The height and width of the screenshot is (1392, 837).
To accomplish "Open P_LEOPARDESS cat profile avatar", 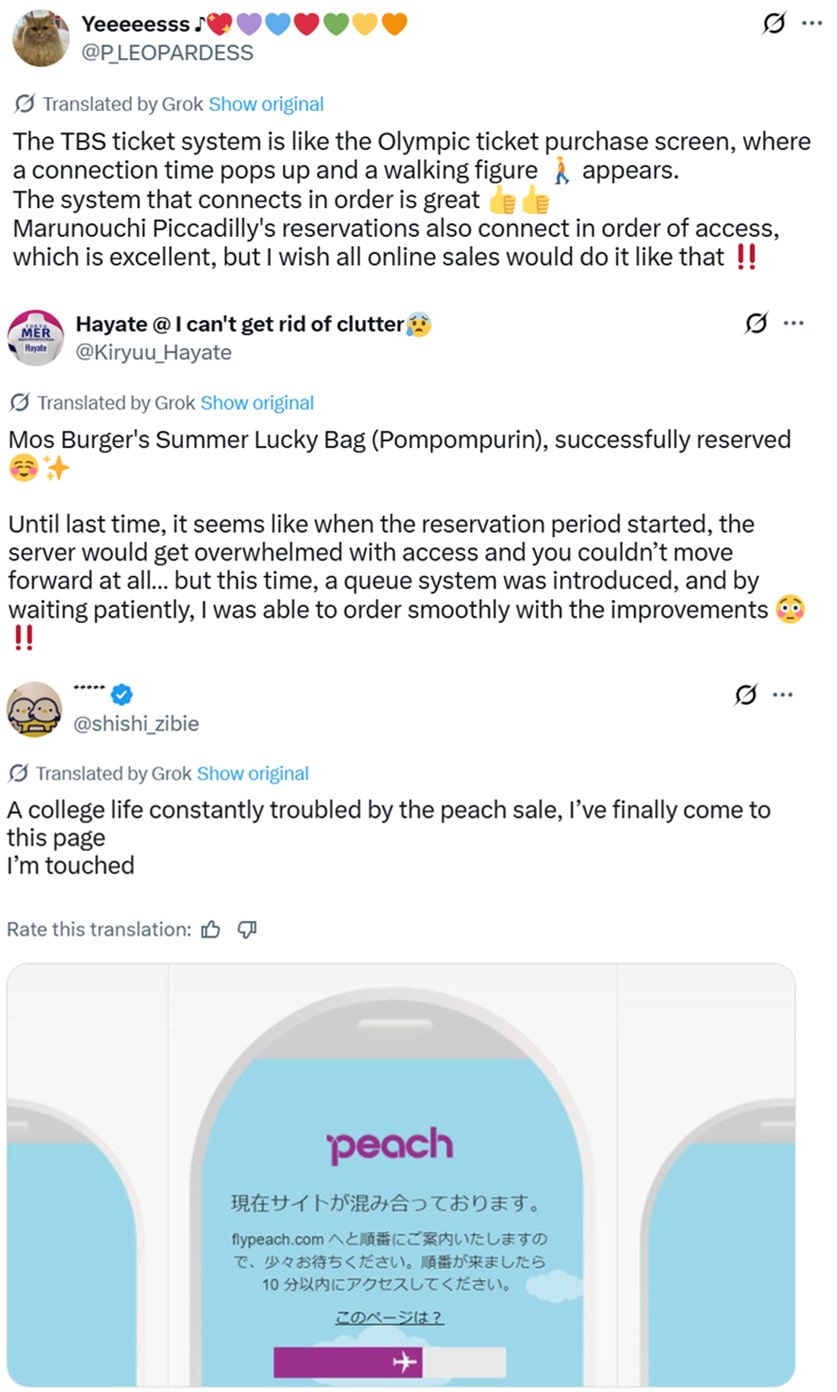I will pos(40,38).
